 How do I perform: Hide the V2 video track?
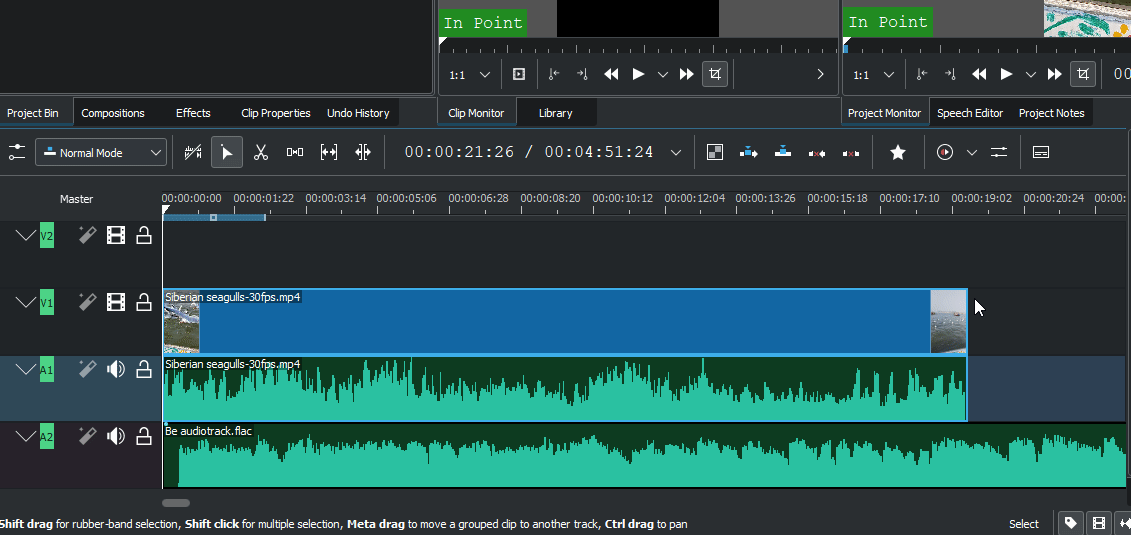click(116, 235)
